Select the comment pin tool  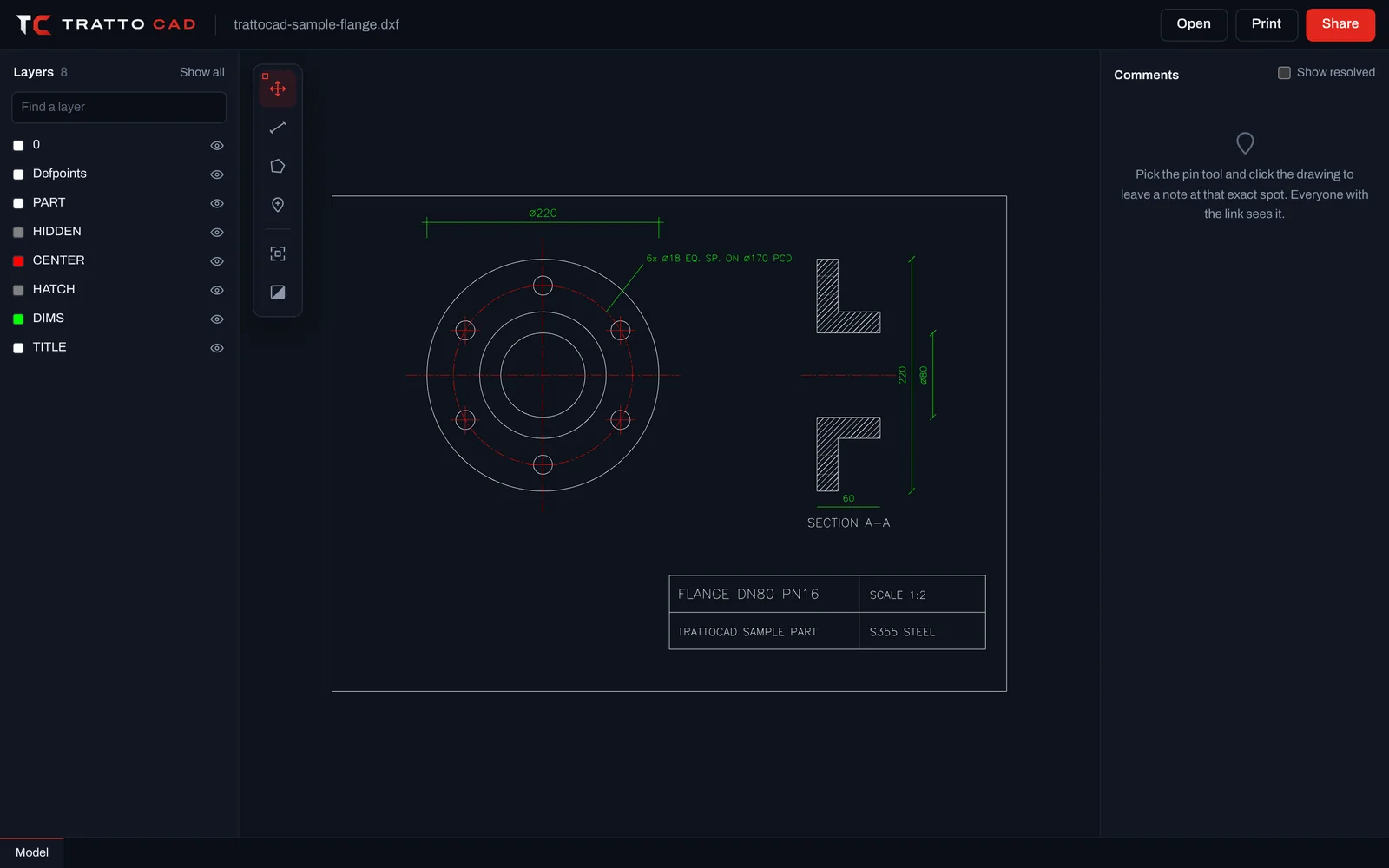(278, 205)
